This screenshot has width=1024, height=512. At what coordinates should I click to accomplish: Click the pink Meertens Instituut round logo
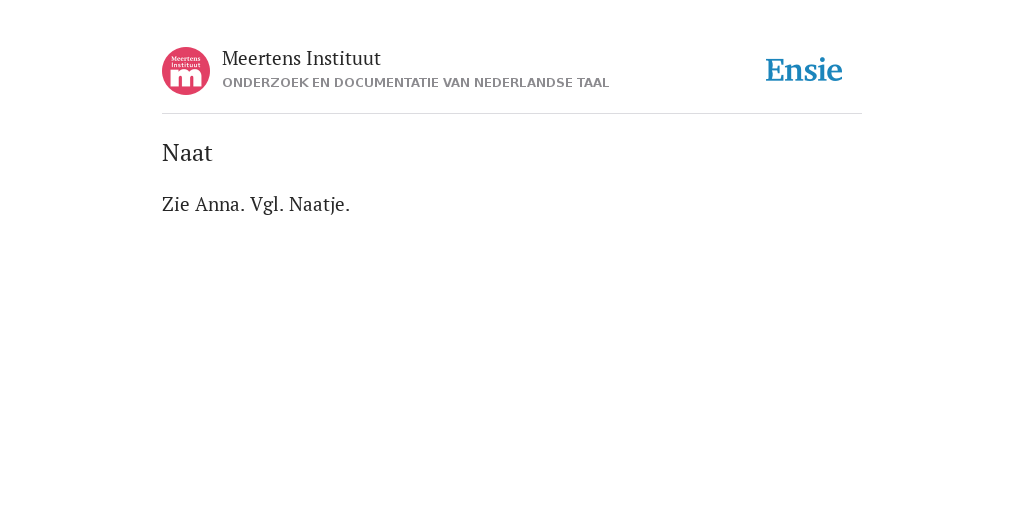pyautogui.click(x=186, y=71)
